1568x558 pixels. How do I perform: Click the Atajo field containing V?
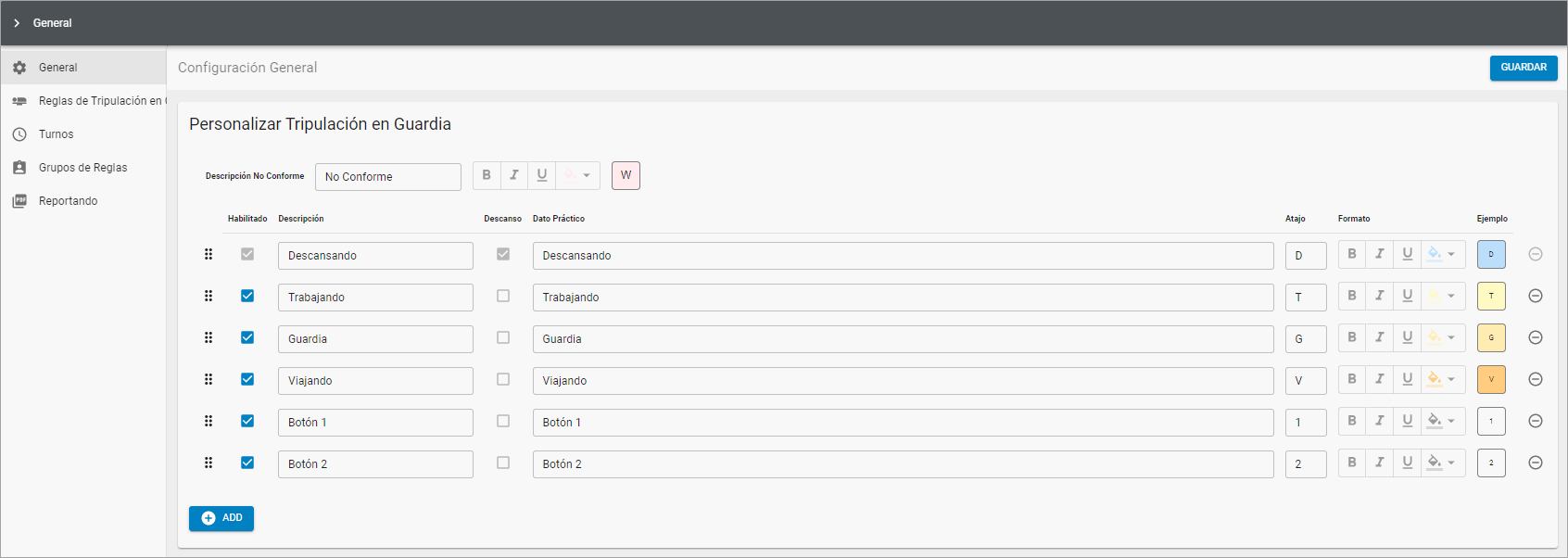coord(1306,381)
